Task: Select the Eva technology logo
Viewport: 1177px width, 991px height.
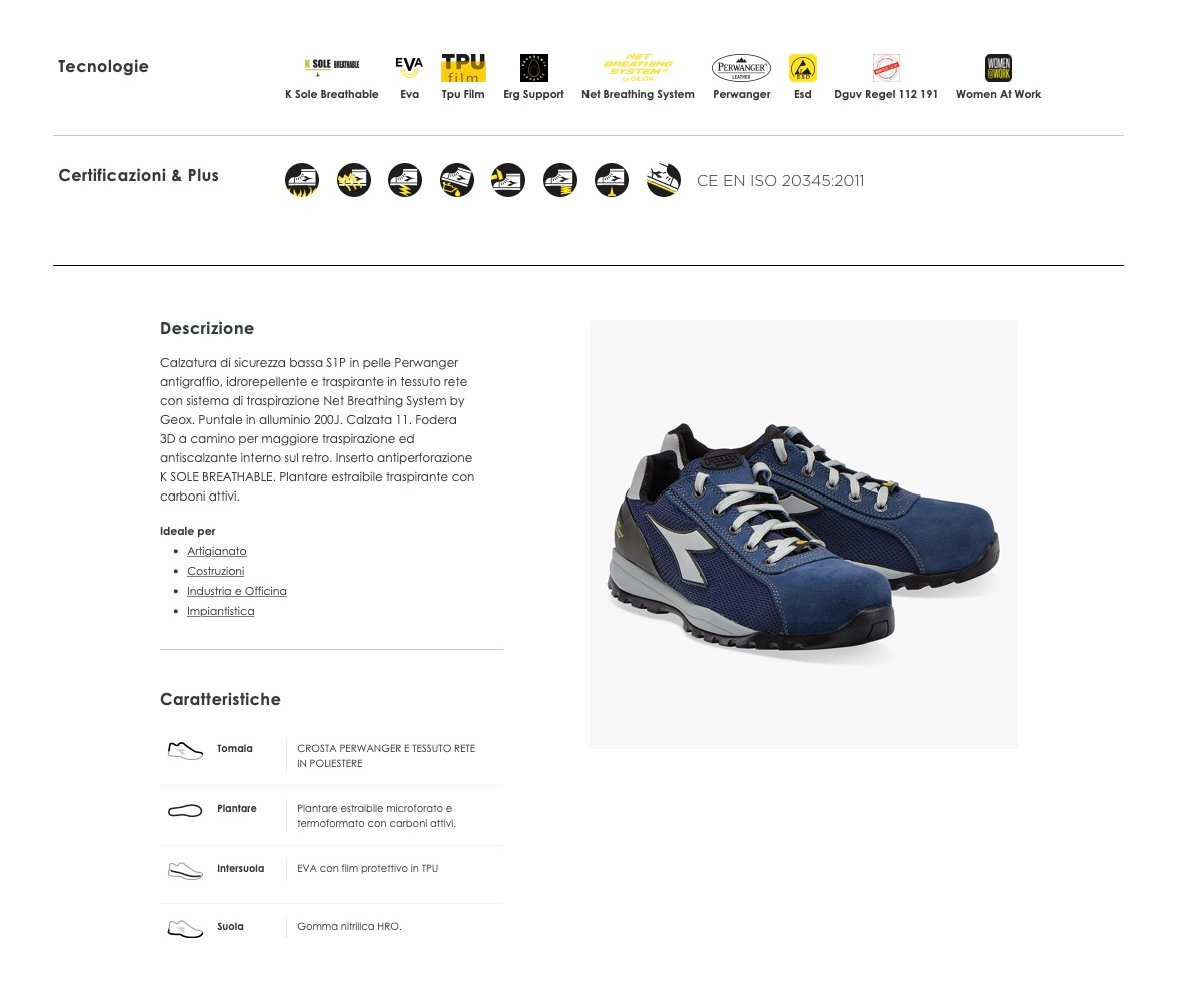Action: coord(409,66)
